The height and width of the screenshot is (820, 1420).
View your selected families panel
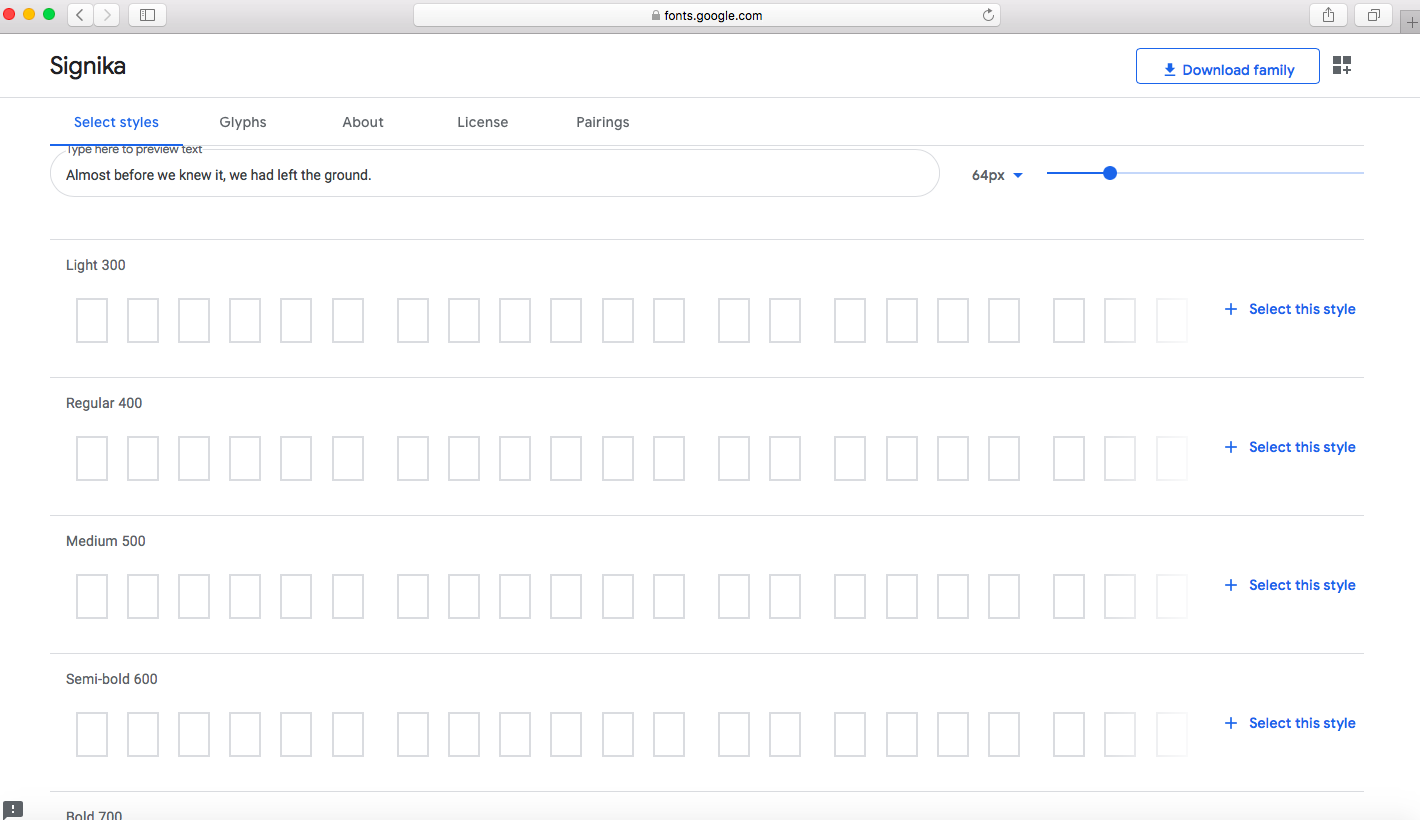tap(1342, 66)
